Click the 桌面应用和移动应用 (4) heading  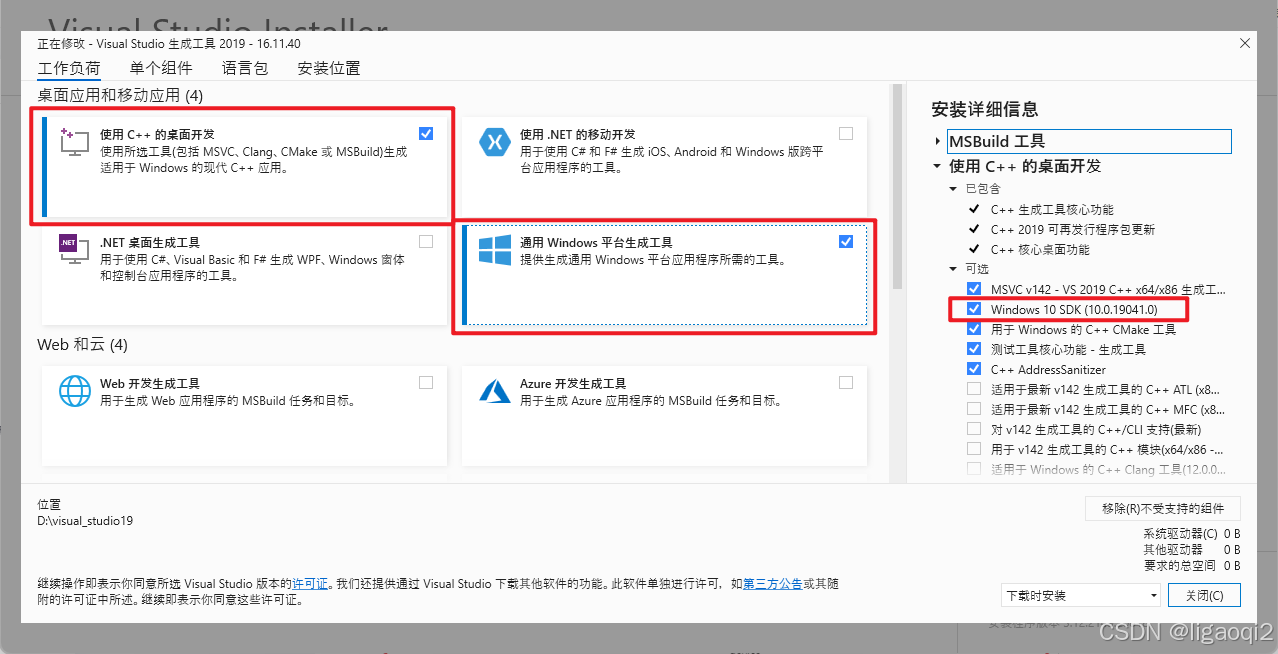(120, 96)
